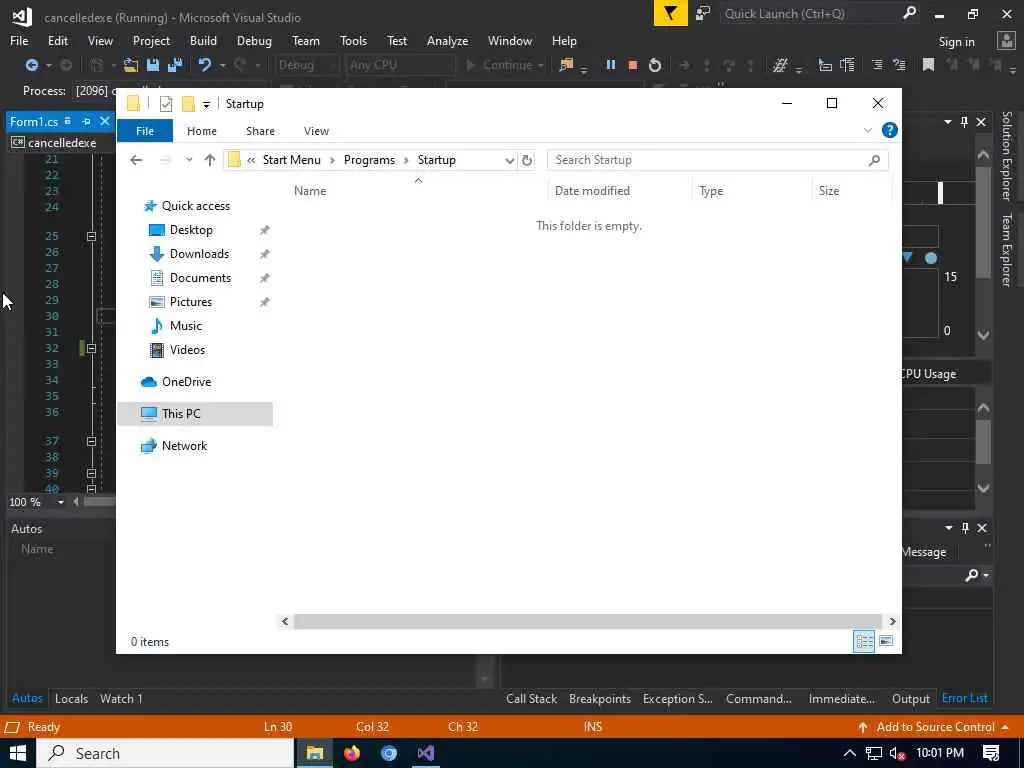Click the Search Startup input field
The height and width of the screenshot is (768, 1024).
pyautogui.click(x=709, y=160)
